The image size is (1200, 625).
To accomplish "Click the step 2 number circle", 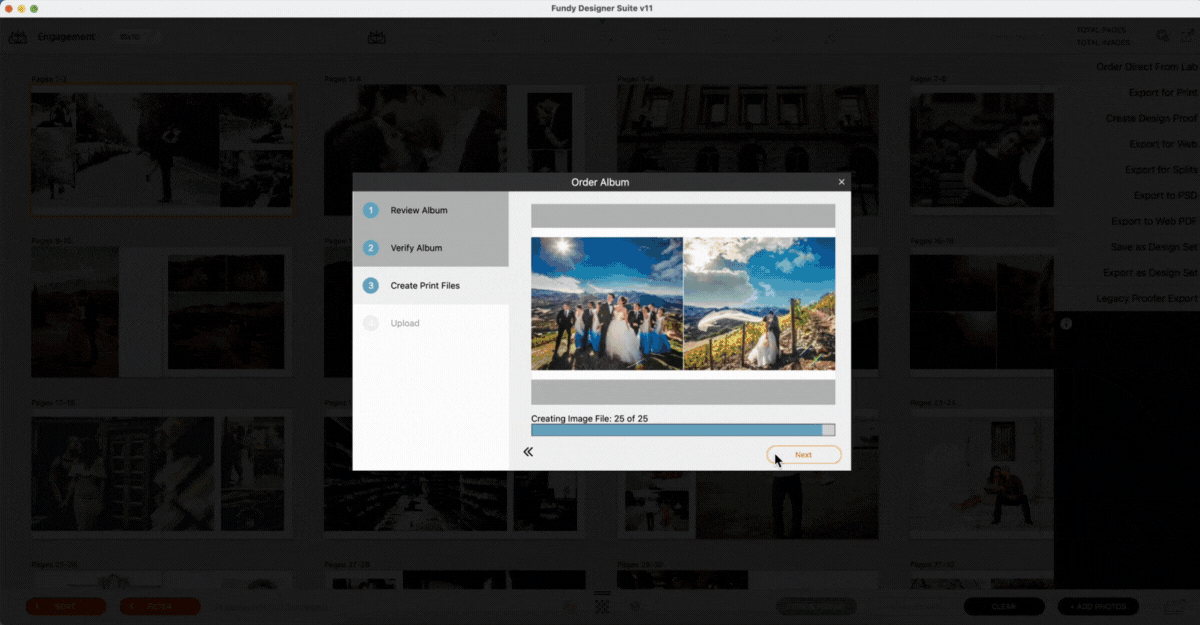I will [x=371, y=248].
